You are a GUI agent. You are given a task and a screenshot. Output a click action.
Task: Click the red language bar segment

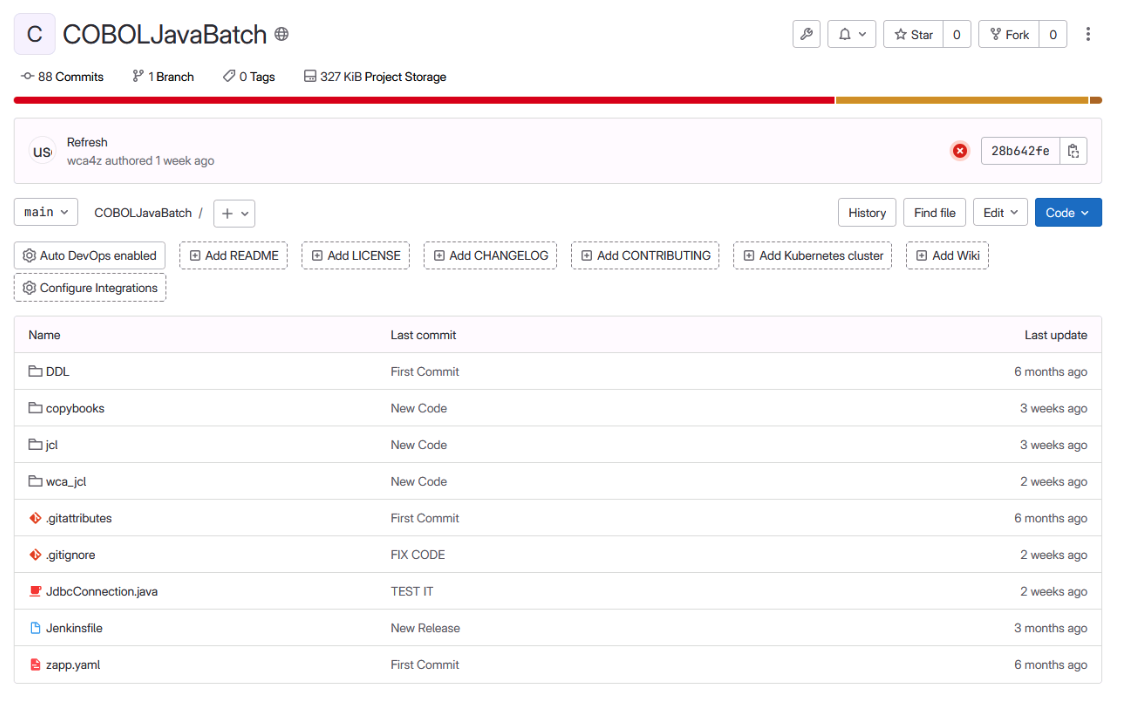pyautogui.click(x=424, y=100)
